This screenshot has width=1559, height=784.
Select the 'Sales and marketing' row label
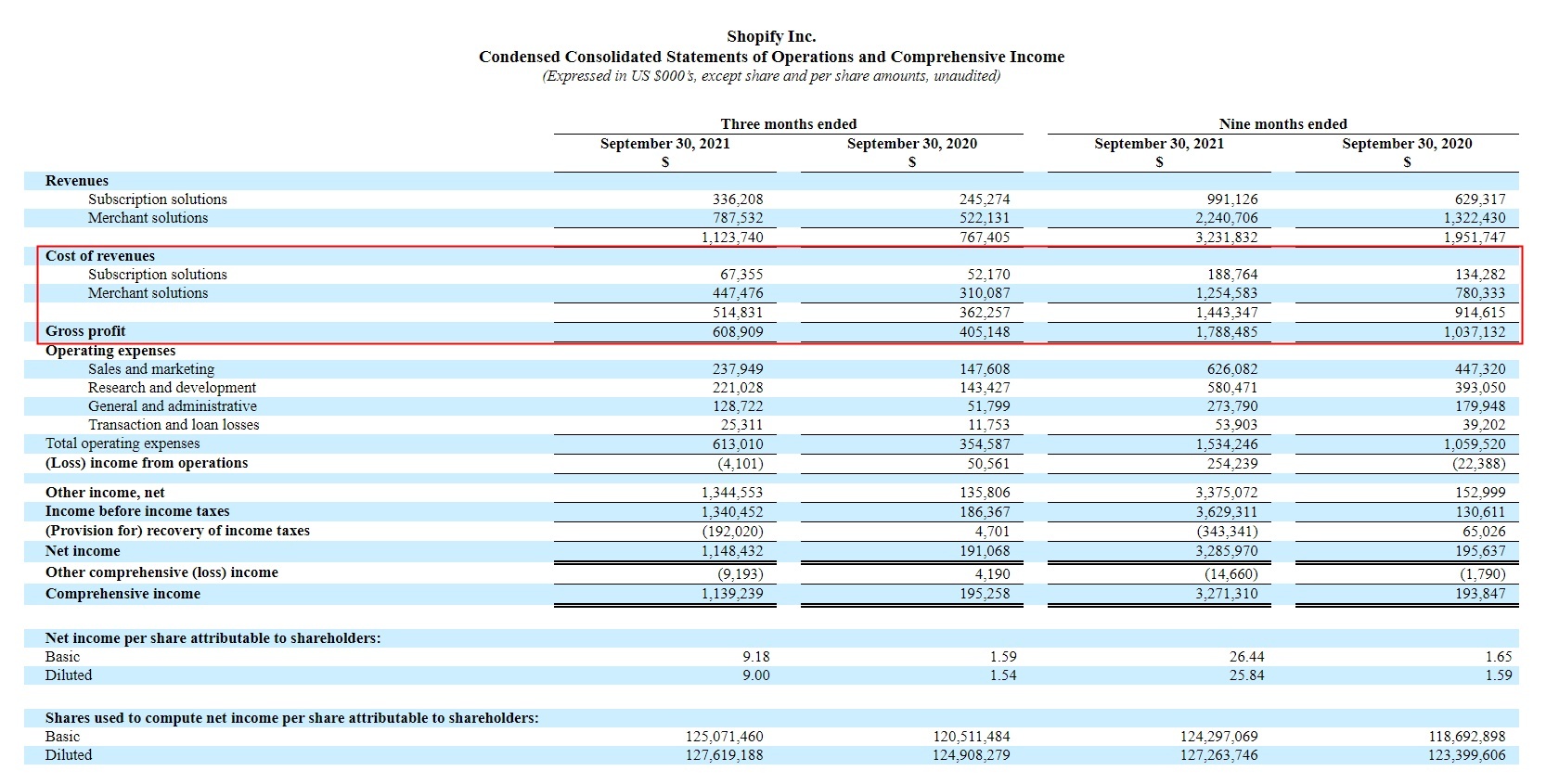click(x=151, y=369)
